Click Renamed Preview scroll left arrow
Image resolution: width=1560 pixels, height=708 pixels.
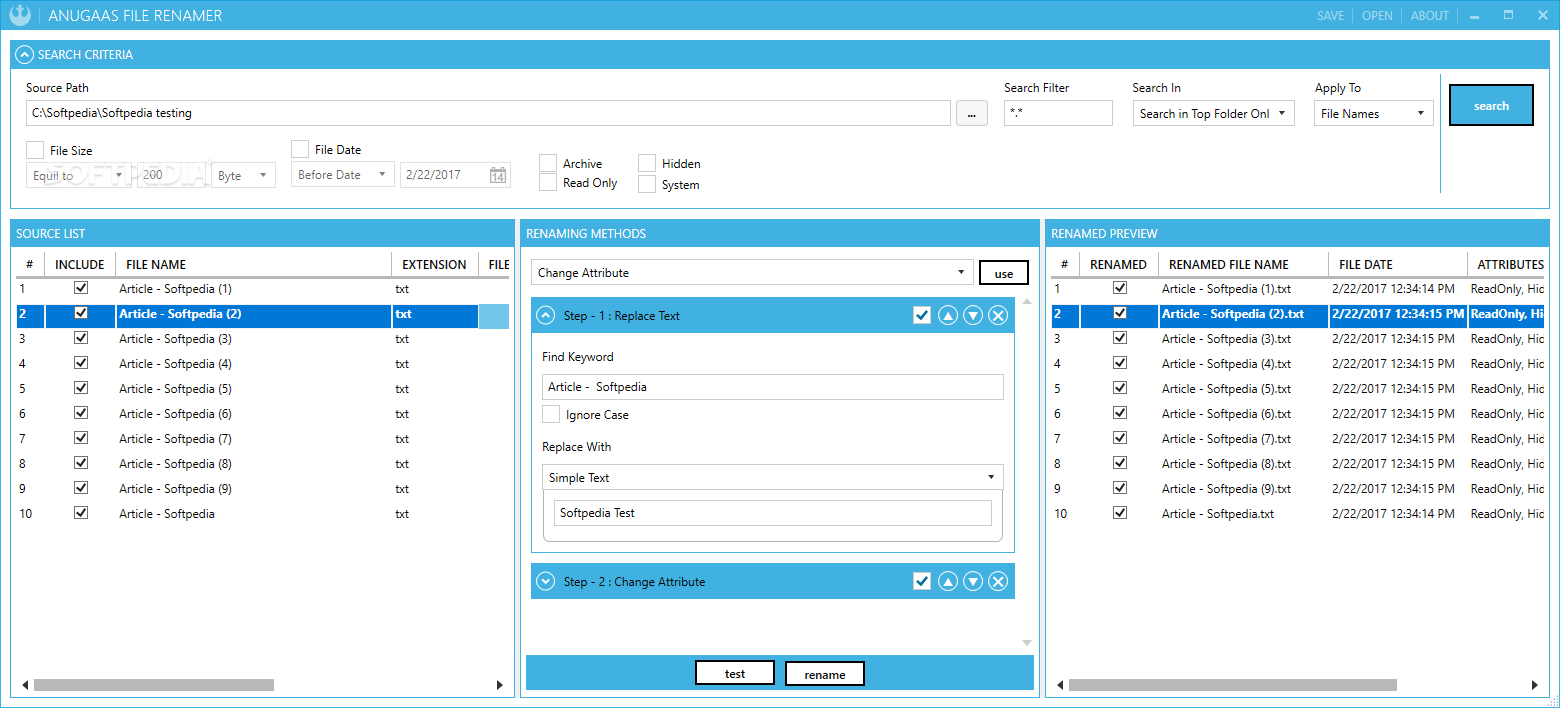[x=1060, y=685]
